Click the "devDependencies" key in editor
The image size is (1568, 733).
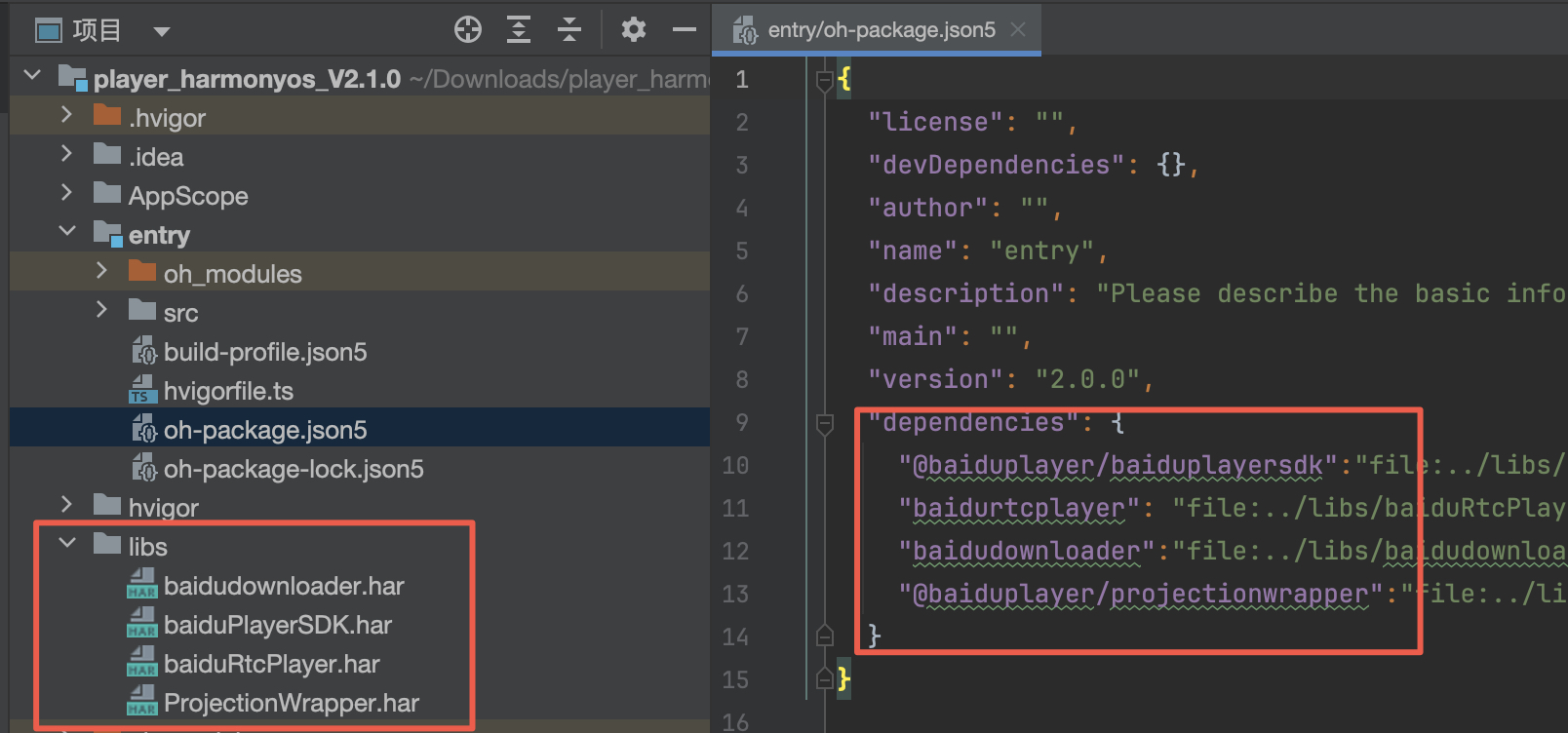996,165
